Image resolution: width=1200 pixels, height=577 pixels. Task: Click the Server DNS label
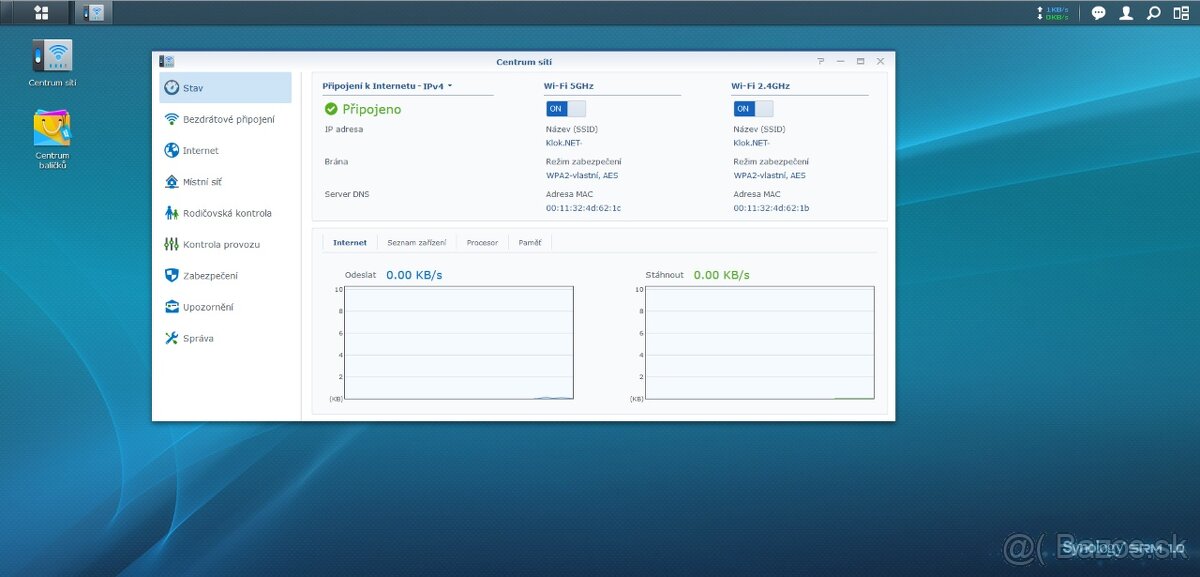pyautogui.click(x=347, y=194)
